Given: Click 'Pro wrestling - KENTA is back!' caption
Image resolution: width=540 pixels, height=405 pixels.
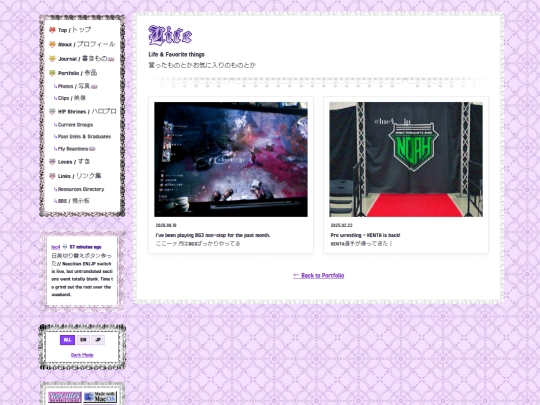Looking at the screenshot, I should (x=365, y=235).
